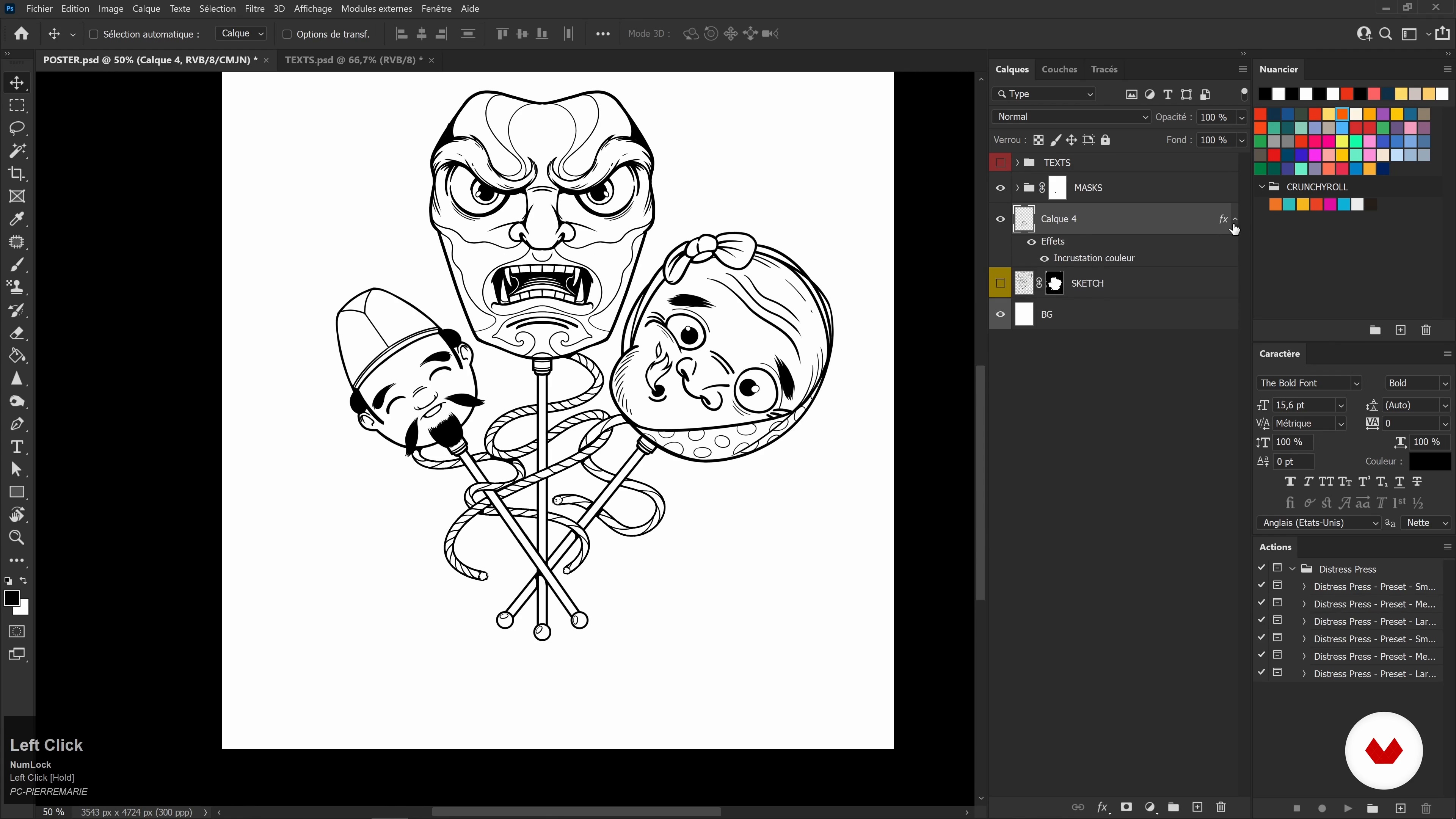1456x819 pixels.
Task: Switch to the Couches panel tab
Action: tap(1059, 69)
